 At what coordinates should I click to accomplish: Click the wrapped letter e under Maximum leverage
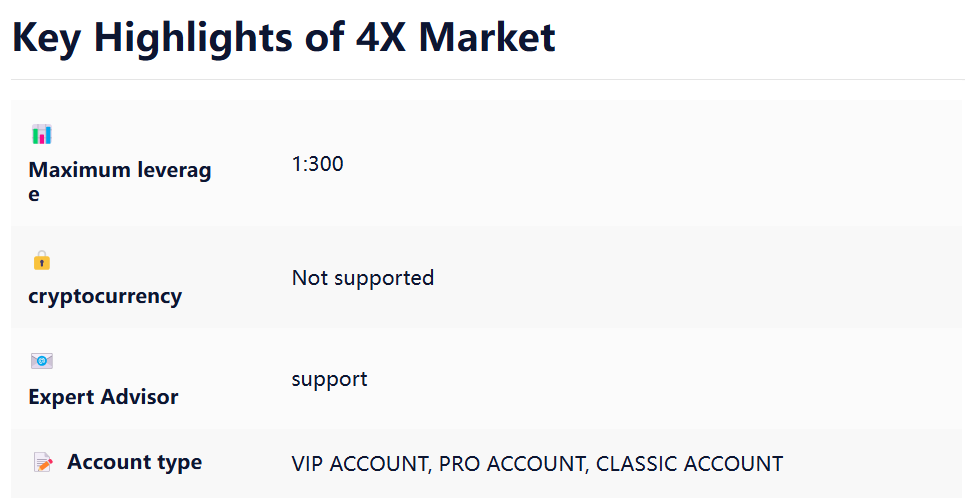(x=34, y=195)
